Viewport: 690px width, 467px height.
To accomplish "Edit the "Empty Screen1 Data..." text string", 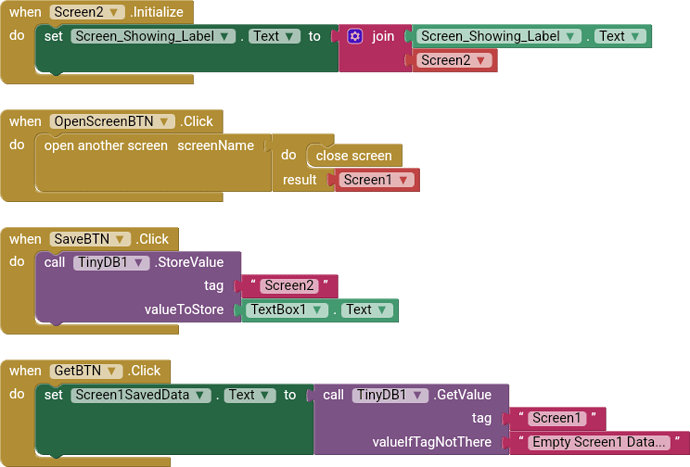I will 599,442.
